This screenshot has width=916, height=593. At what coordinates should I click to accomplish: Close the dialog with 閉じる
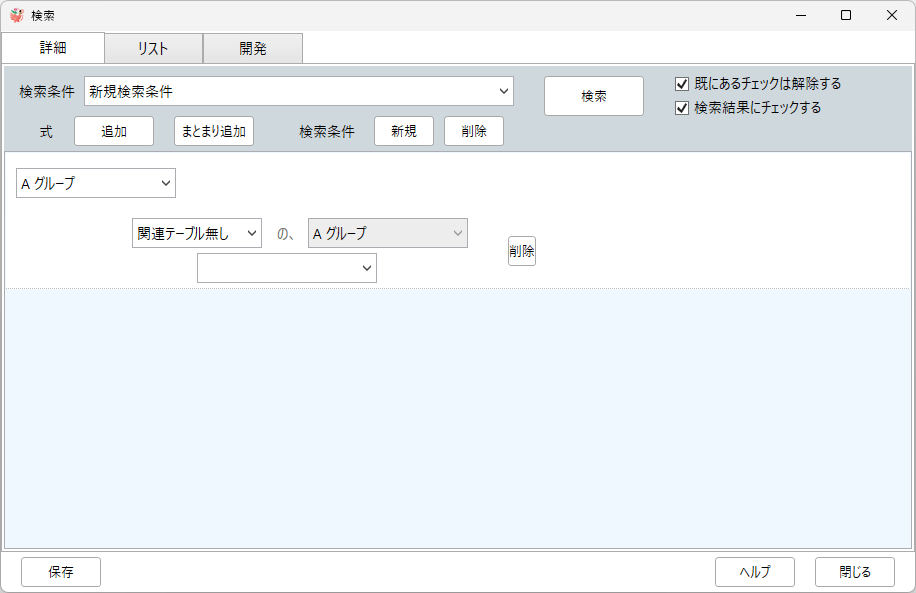[855, 572]
